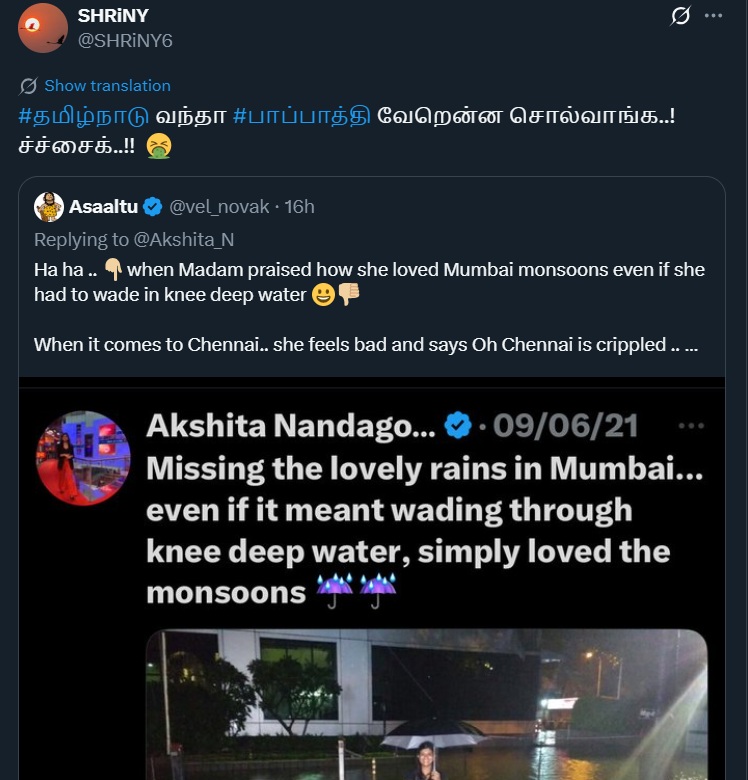
Task: Open the 16h timestamp of quoted post
Action: tap(299, 207)
